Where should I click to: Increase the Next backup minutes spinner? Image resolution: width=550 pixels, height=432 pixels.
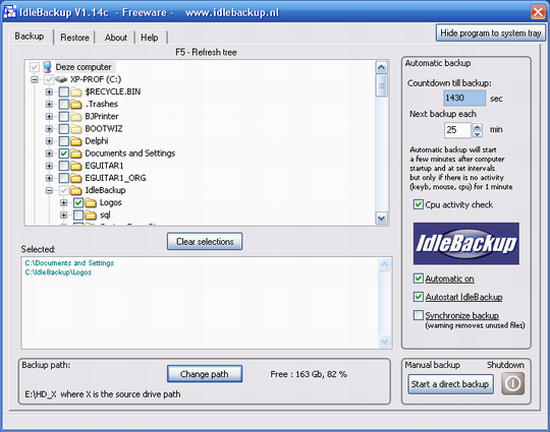point(477,127)
